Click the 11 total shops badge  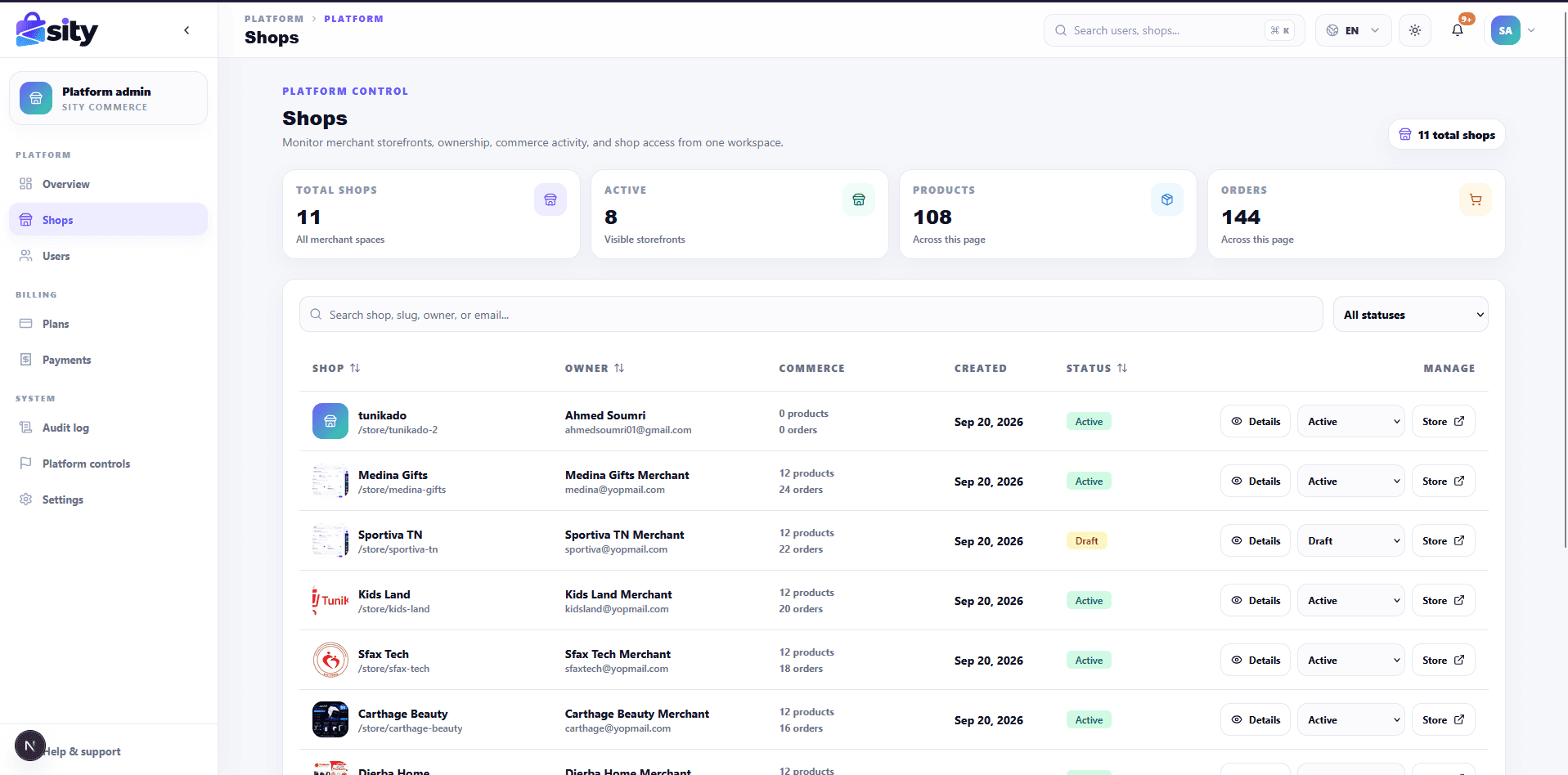[x=1447, y=135]
